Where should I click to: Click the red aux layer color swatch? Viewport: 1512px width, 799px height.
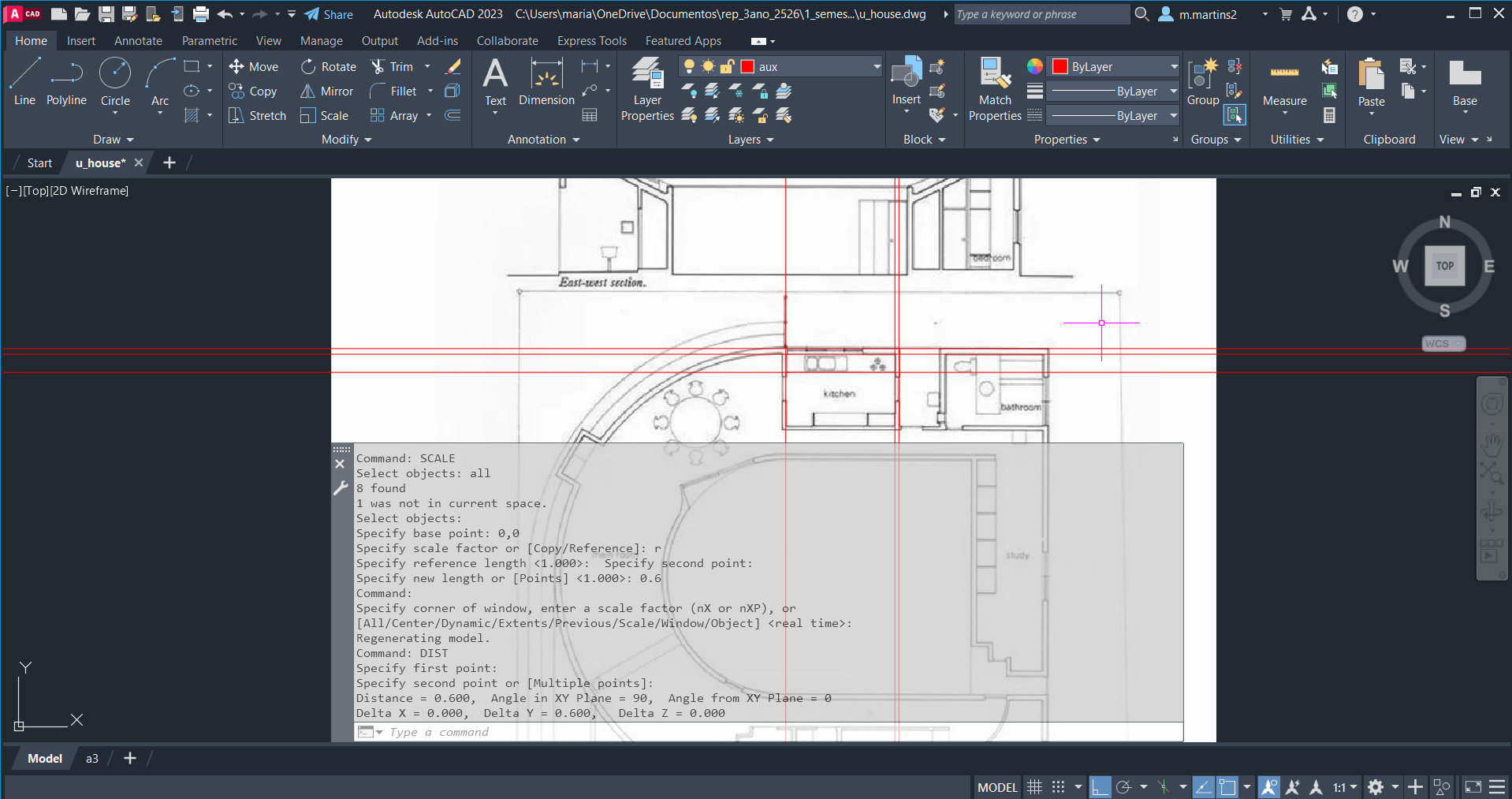(x=747, y=67)
